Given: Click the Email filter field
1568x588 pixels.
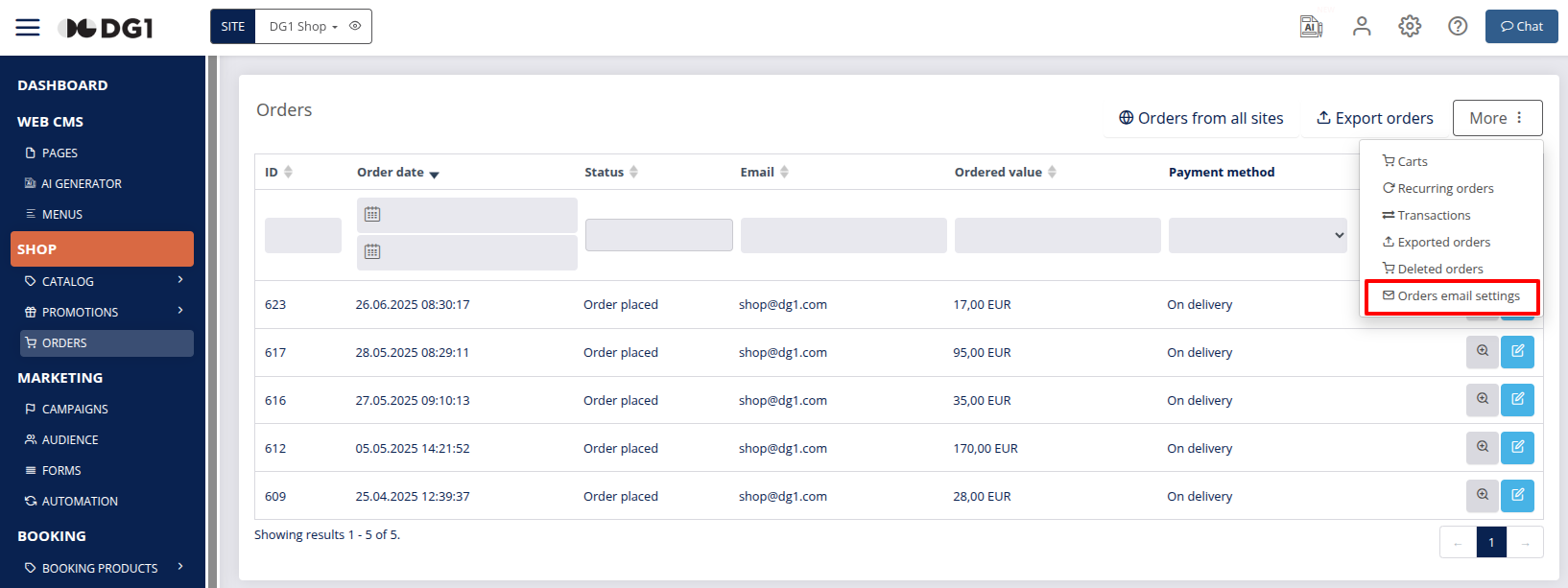Looking at the screenshot, I should tap(843, 235).
